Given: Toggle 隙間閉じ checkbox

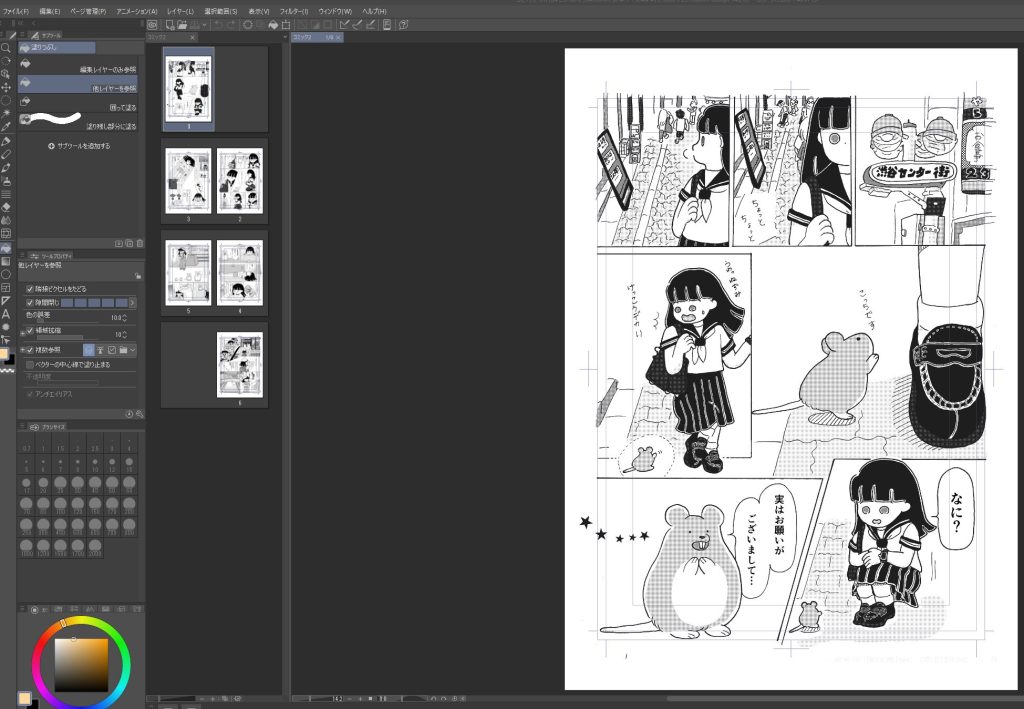Looking at the screenshot, I should (x=29, y=301).
